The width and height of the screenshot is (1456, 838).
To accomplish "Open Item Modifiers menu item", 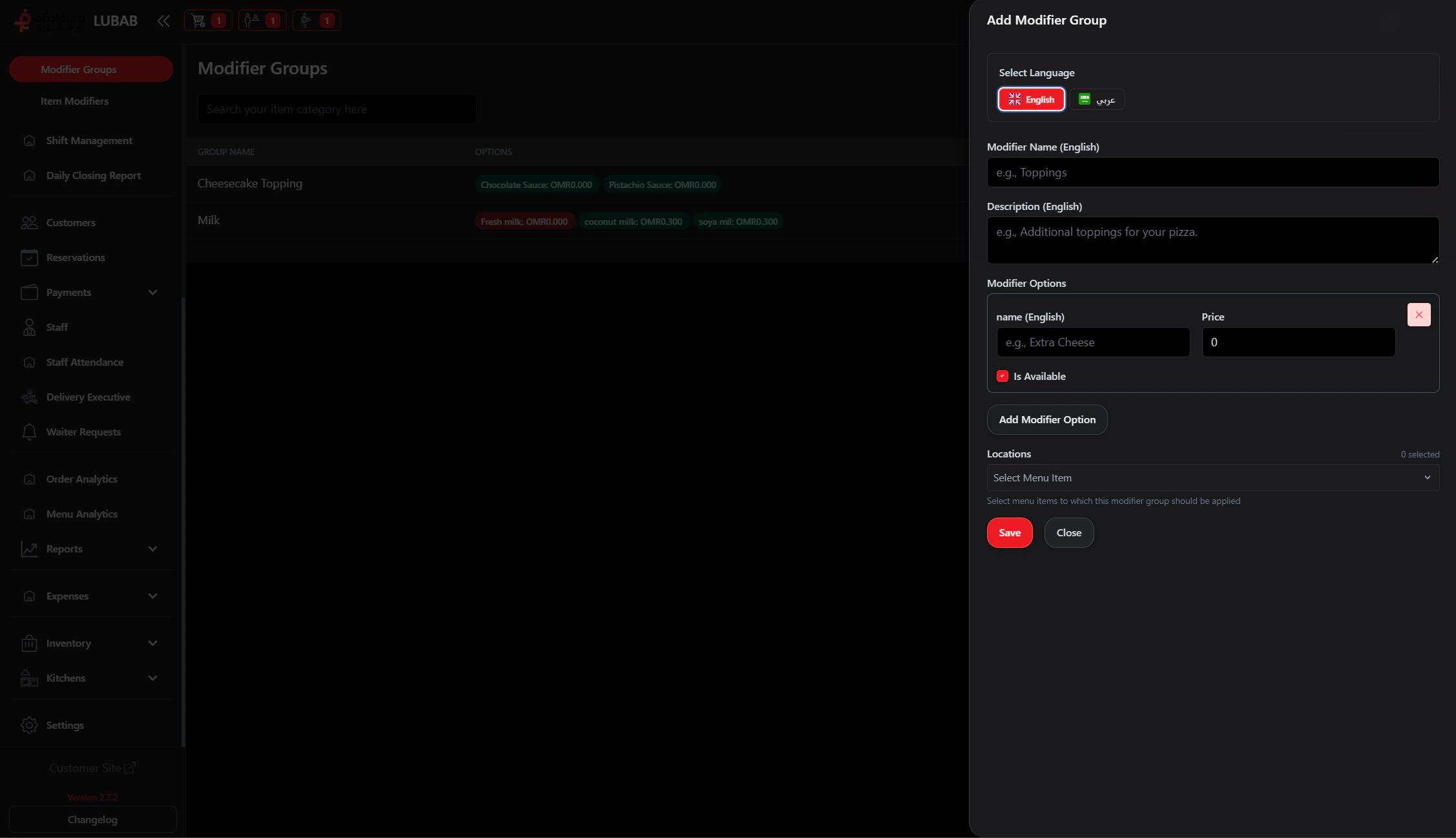I will (x=74, y=101).
